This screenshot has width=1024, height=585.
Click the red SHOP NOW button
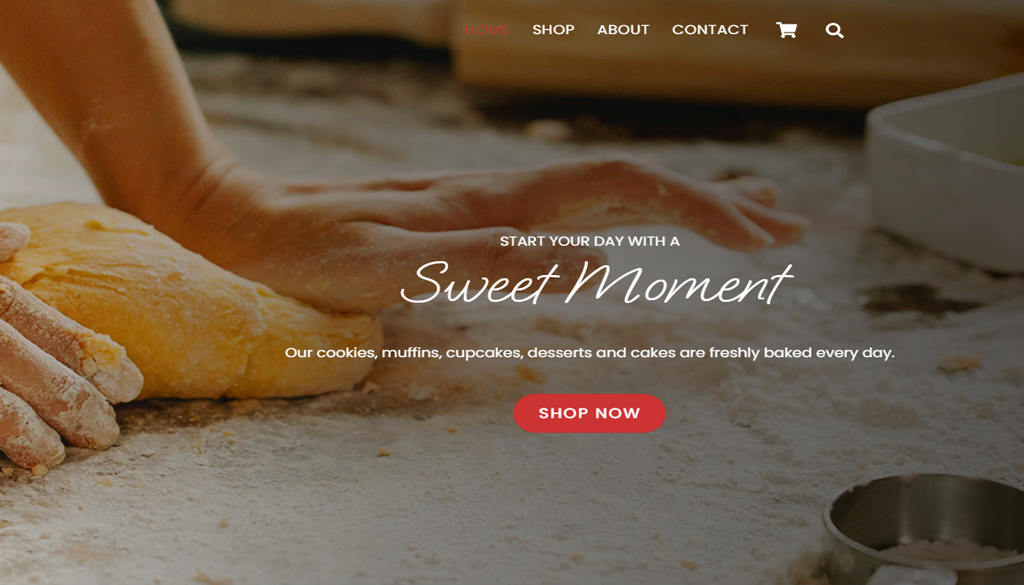point(589,413)
